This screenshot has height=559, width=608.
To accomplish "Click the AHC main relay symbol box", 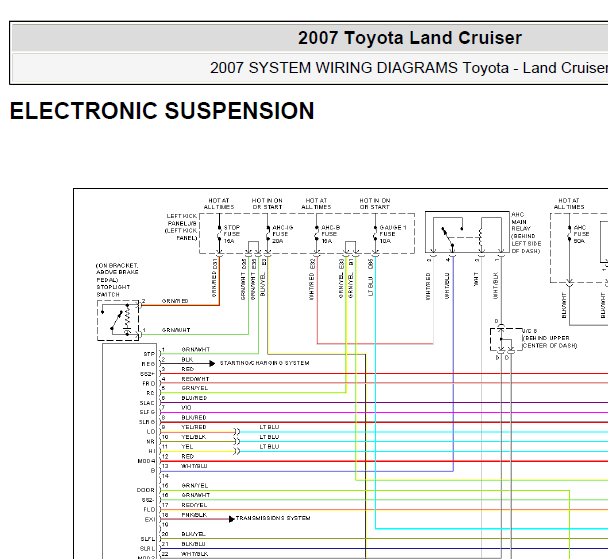I will coord(467,232).
